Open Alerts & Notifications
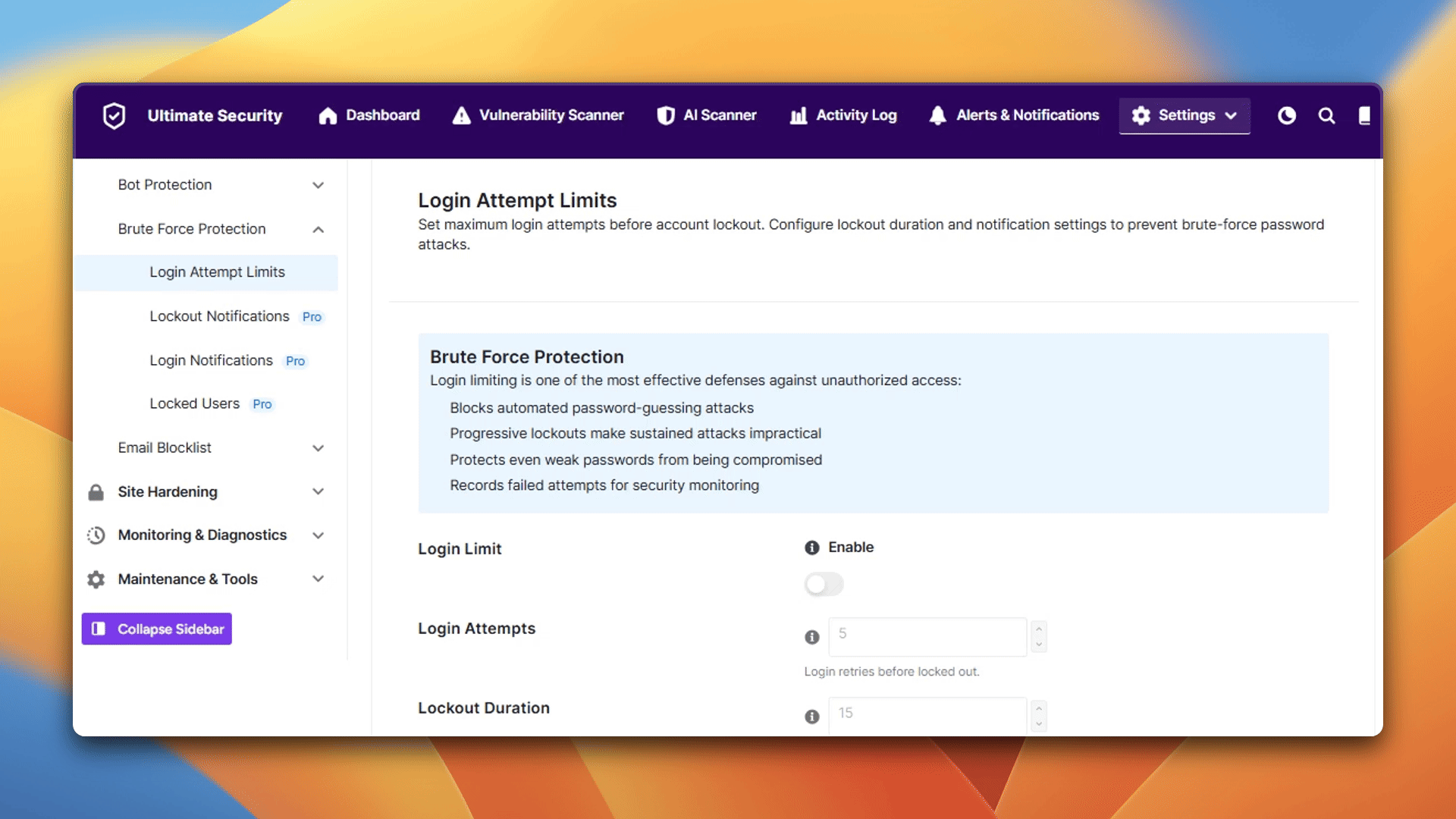This screenshot has height=819, width=1456. [1014, 115]
